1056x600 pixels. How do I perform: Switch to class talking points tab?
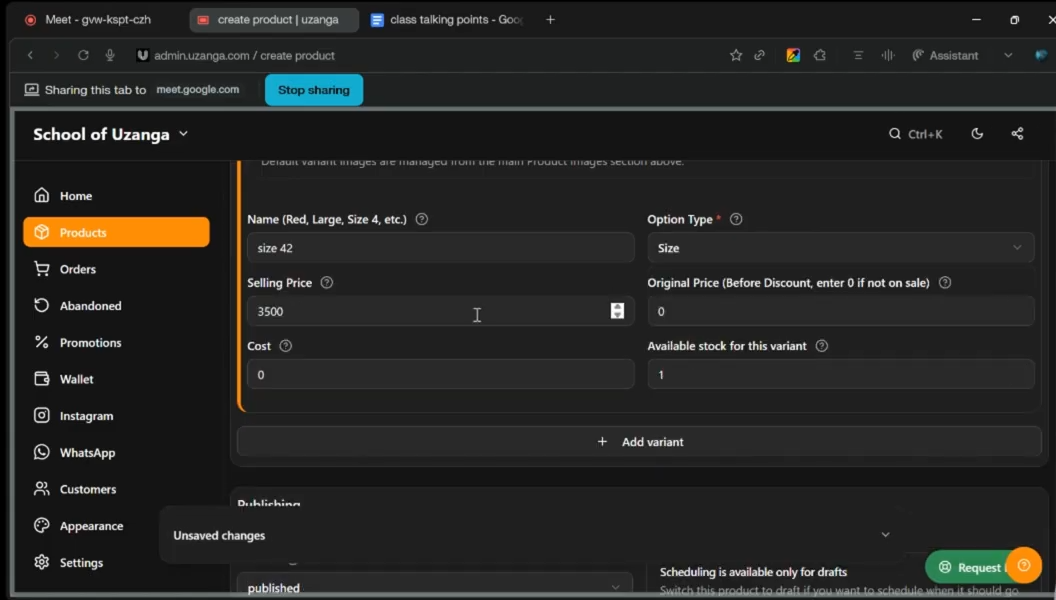coord(447,20)
